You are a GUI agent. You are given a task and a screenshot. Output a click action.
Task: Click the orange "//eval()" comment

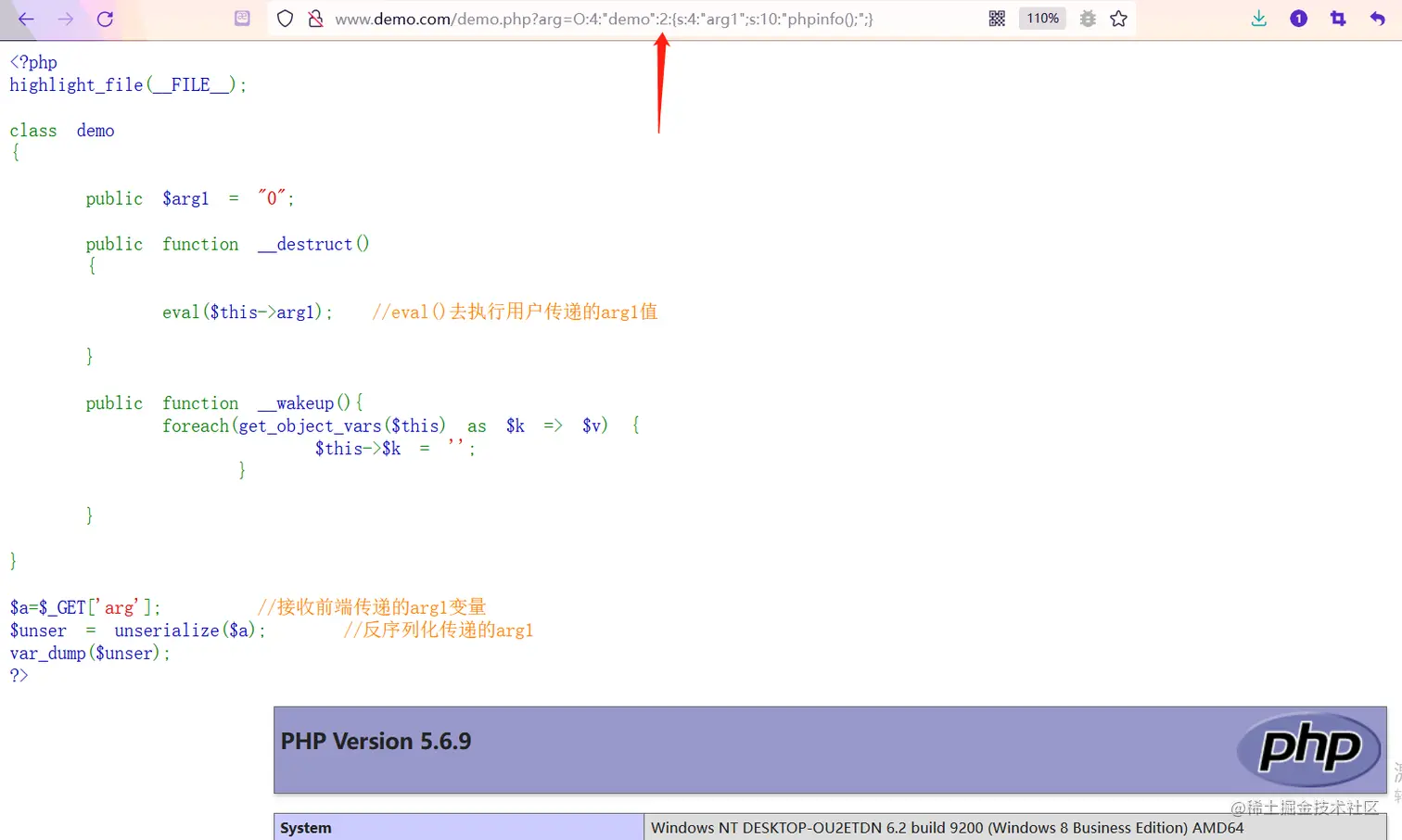point(515,312)
